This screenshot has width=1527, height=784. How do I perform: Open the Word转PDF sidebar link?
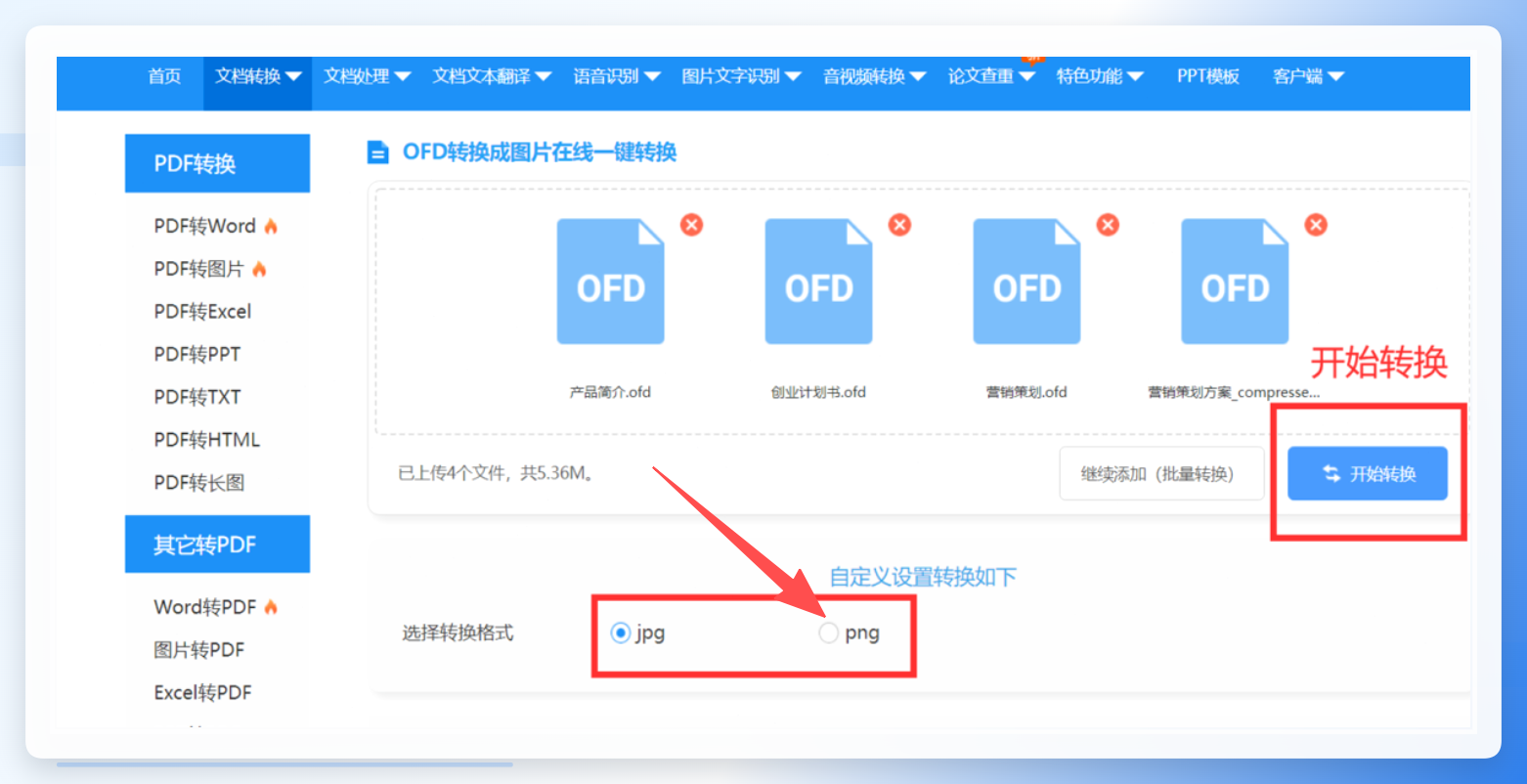(x=204, y=607)
